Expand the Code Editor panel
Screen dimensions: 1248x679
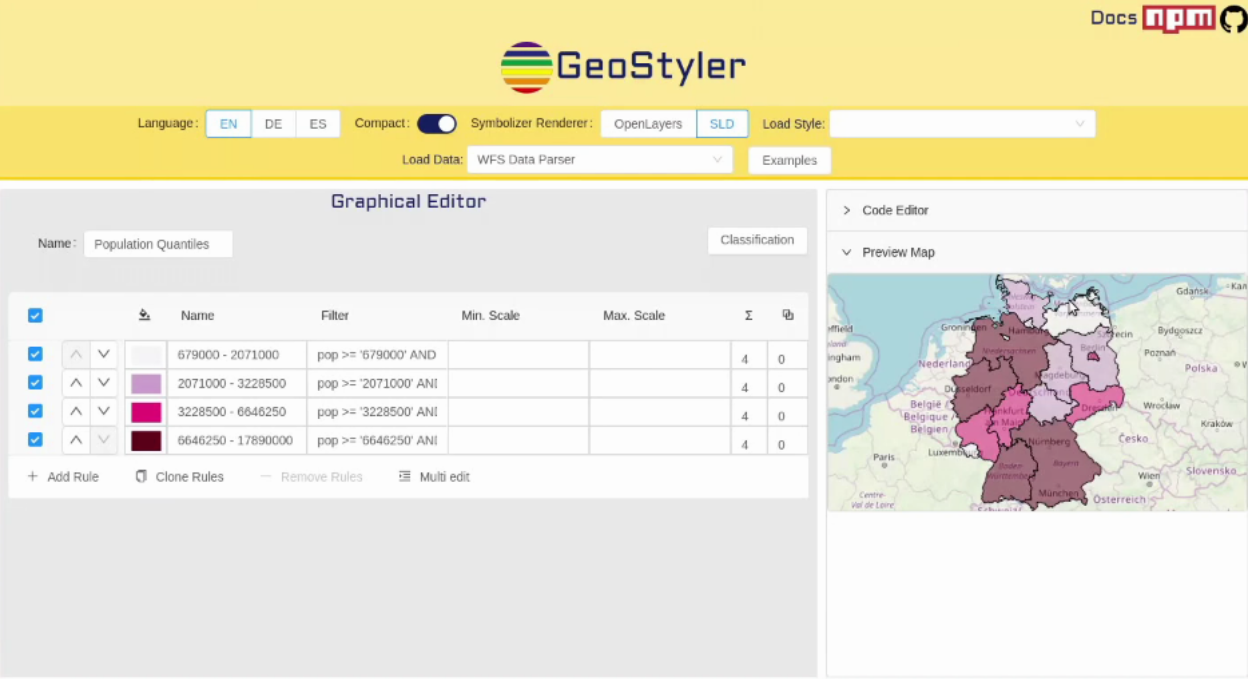[895, 210]
